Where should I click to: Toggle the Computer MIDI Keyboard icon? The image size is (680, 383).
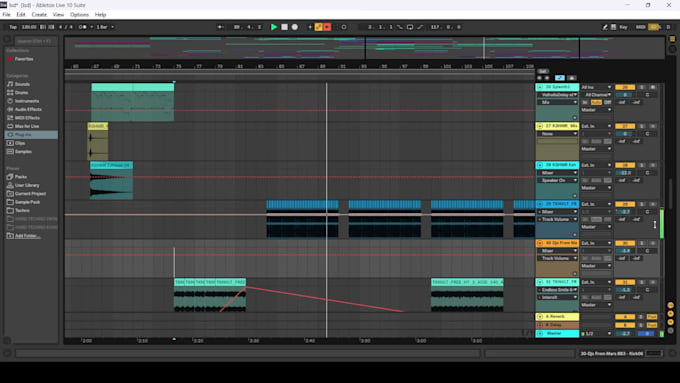click(614, 27)
